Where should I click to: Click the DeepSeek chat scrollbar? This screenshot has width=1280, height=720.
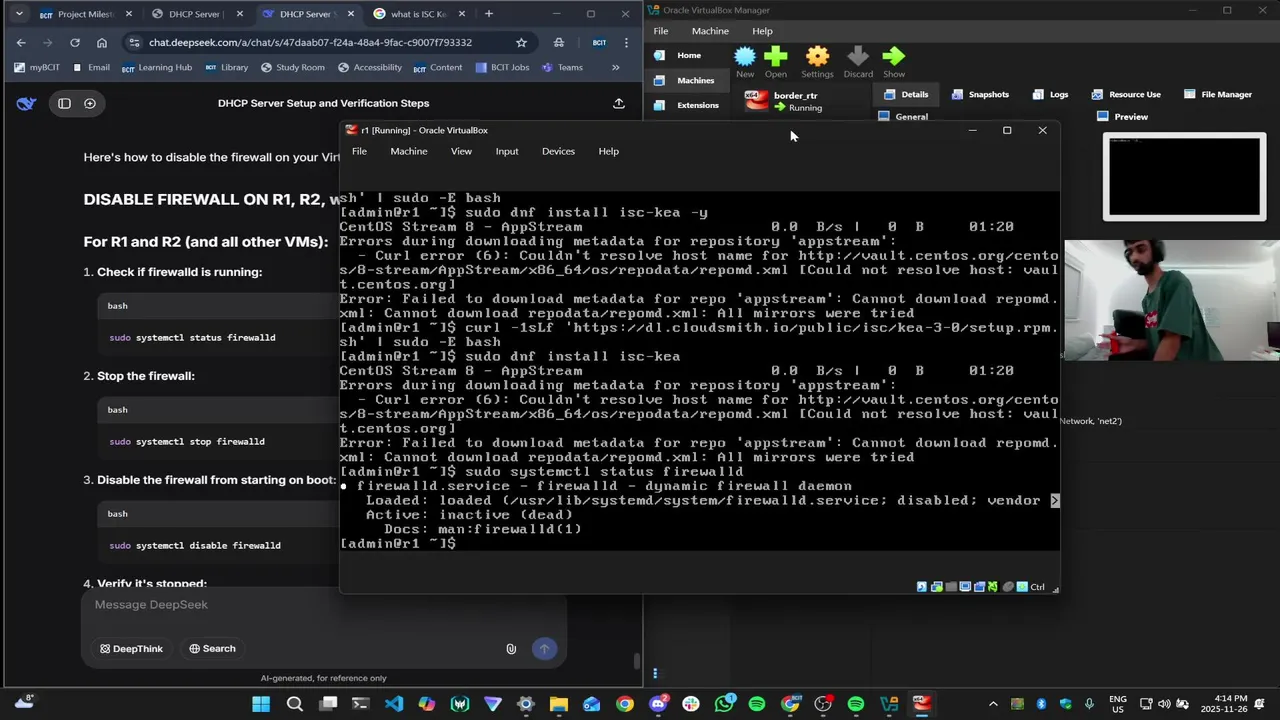click(637, 661)
